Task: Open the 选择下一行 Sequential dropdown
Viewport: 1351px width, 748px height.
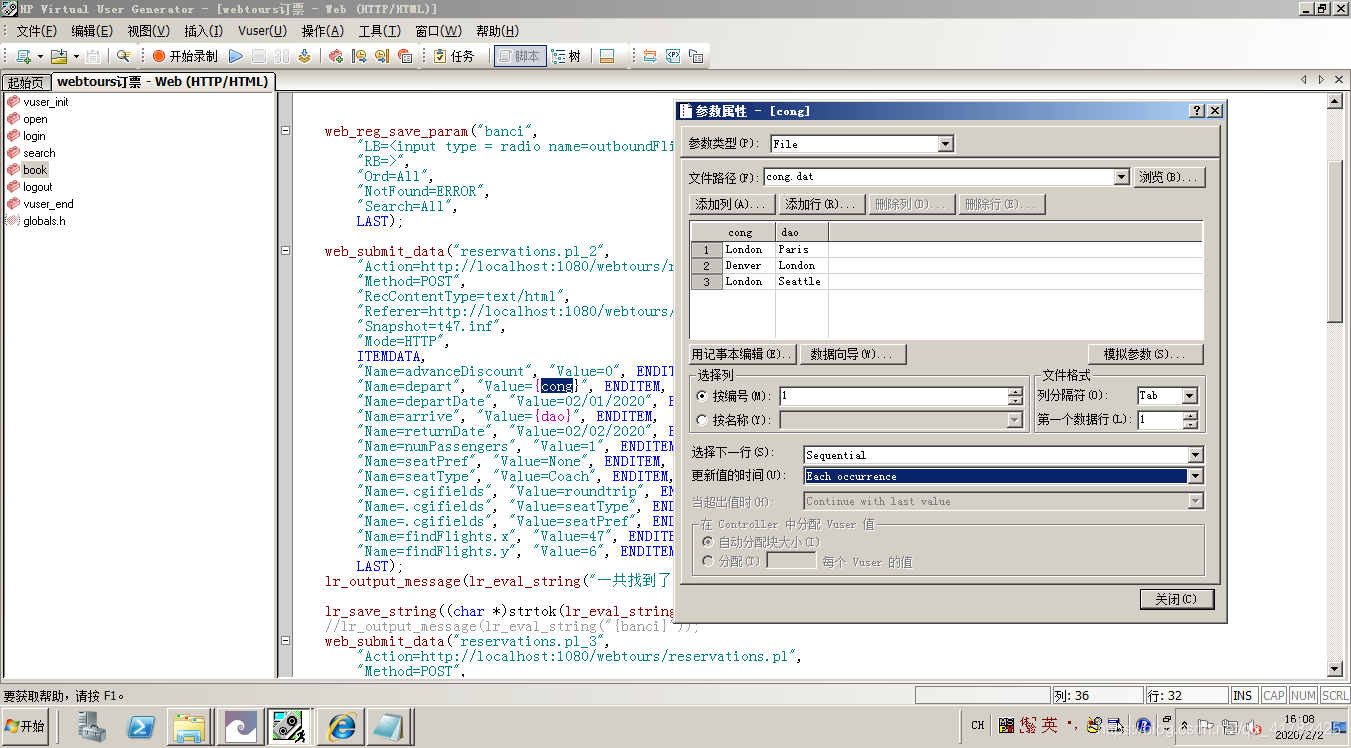Action: click(x=1195, y=455)
